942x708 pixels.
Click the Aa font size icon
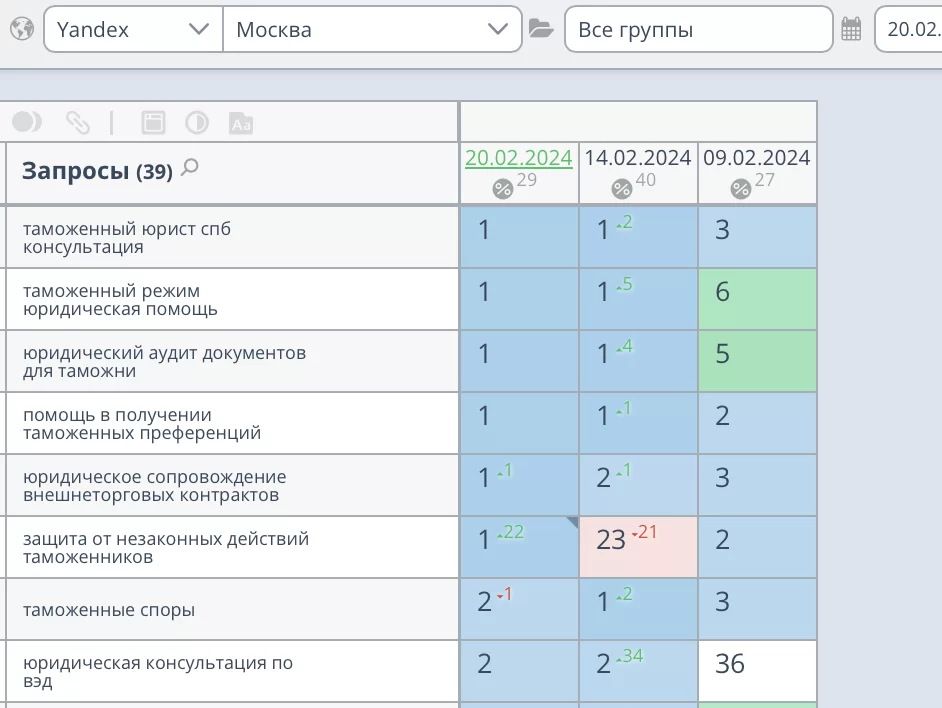(x=241, y=123)
